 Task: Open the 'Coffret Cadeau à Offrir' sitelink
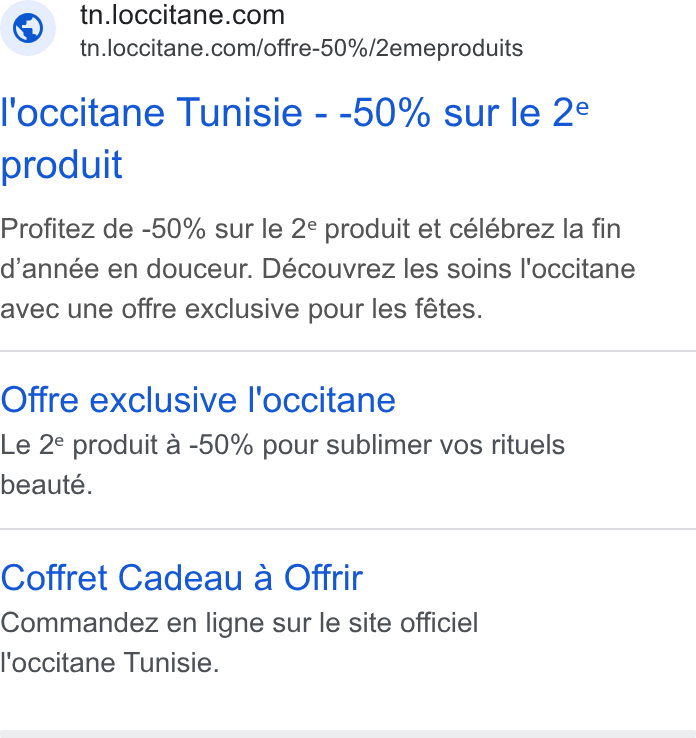pos(182,578)
